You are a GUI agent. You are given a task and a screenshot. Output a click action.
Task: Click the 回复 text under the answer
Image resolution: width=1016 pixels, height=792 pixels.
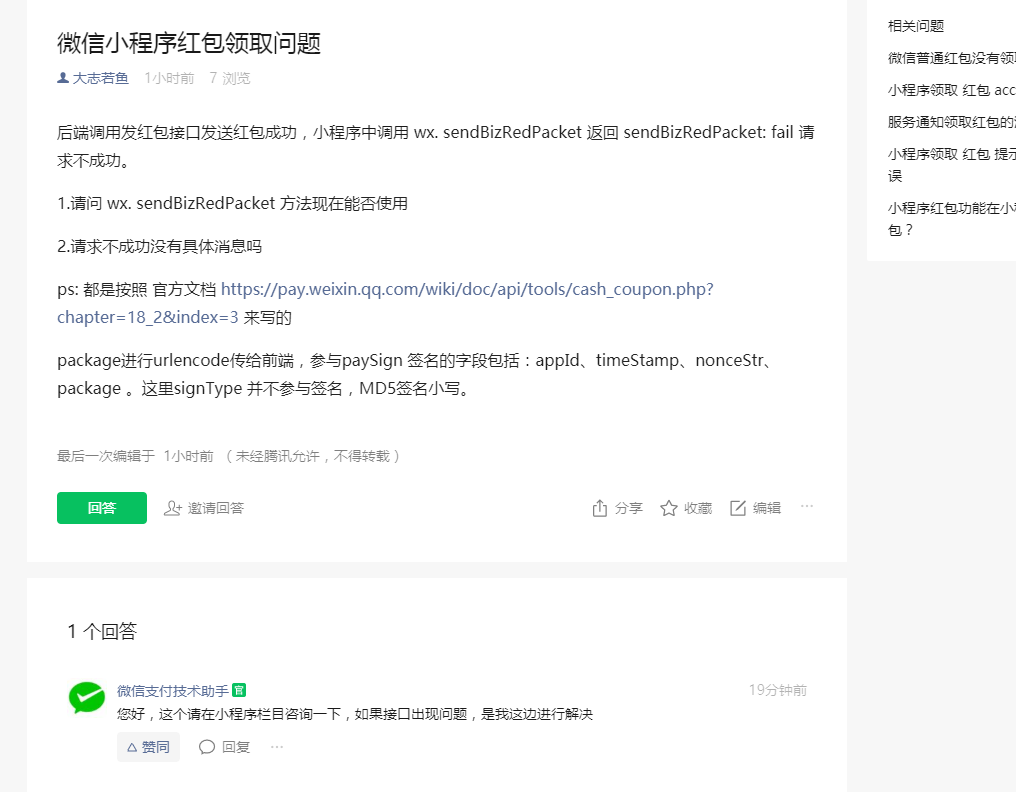pos(236,747)
